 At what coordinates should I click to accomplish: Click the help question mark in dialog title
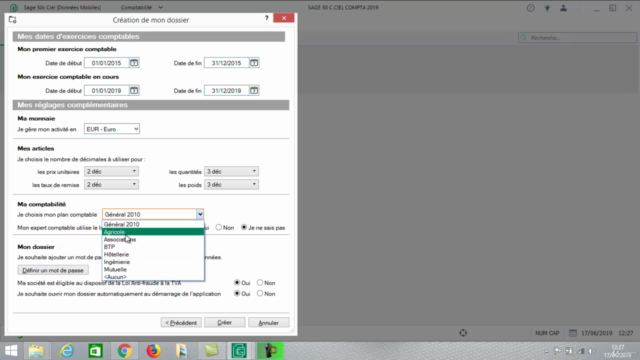(x=267, y=18)
